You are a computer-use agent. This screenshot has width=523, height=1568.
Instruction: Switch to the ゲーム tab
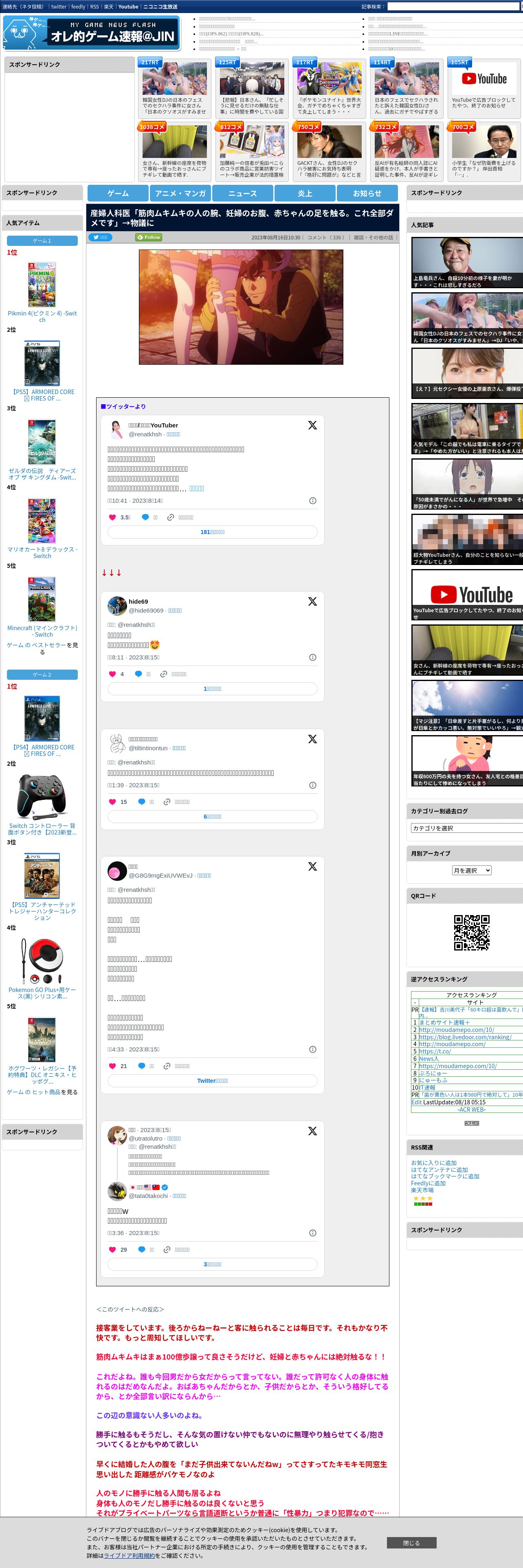118,193
